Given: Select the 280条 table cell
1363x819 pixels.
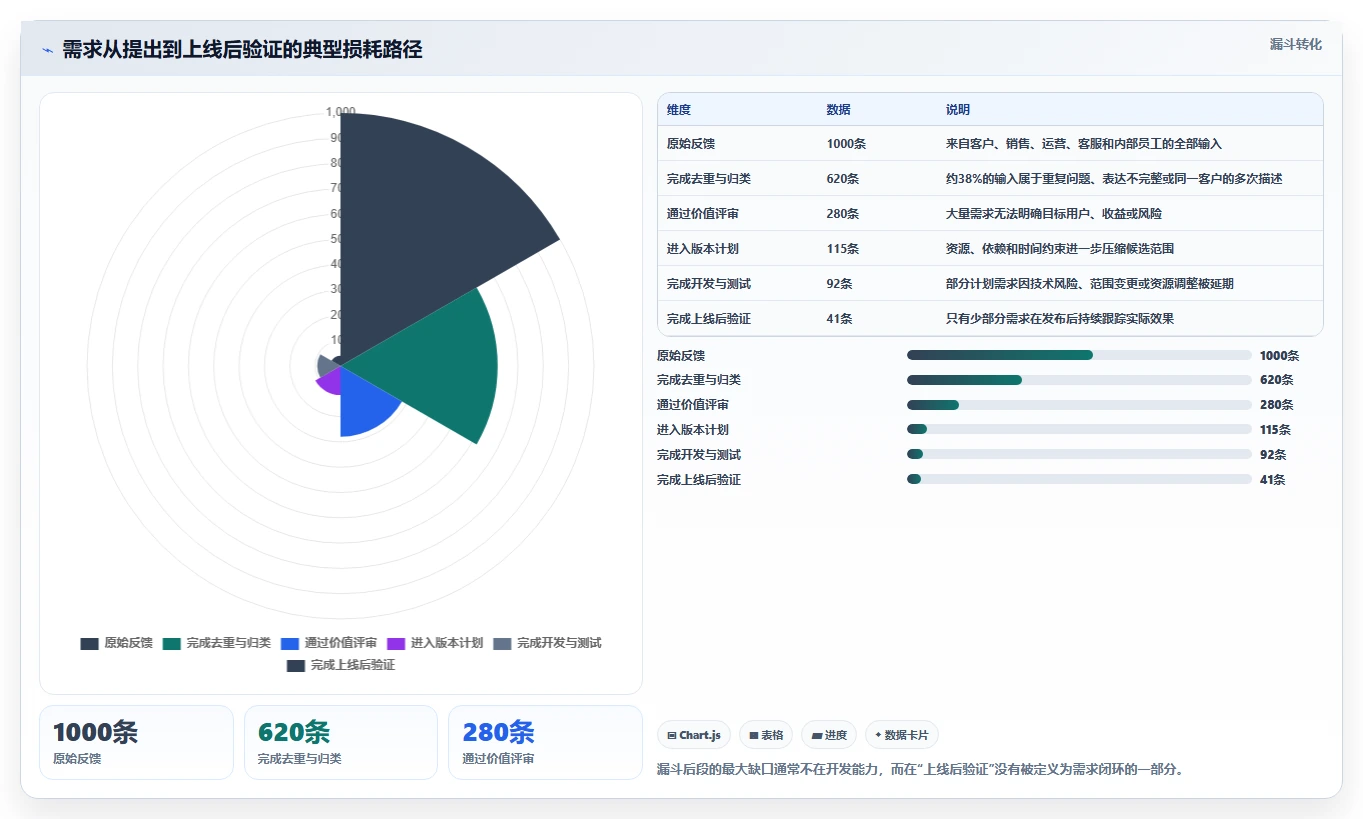Looking at the screenshot, I should tap(843, 214).
